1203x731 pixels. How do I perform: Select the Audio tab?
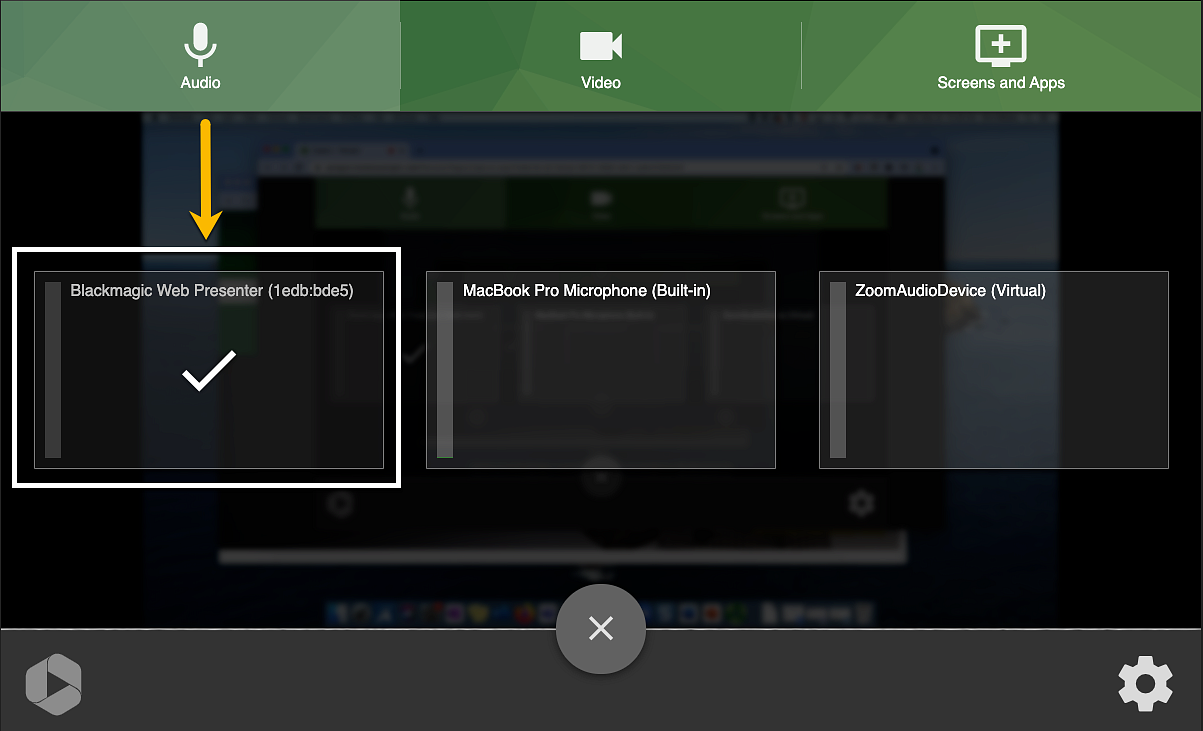point(200,56)
